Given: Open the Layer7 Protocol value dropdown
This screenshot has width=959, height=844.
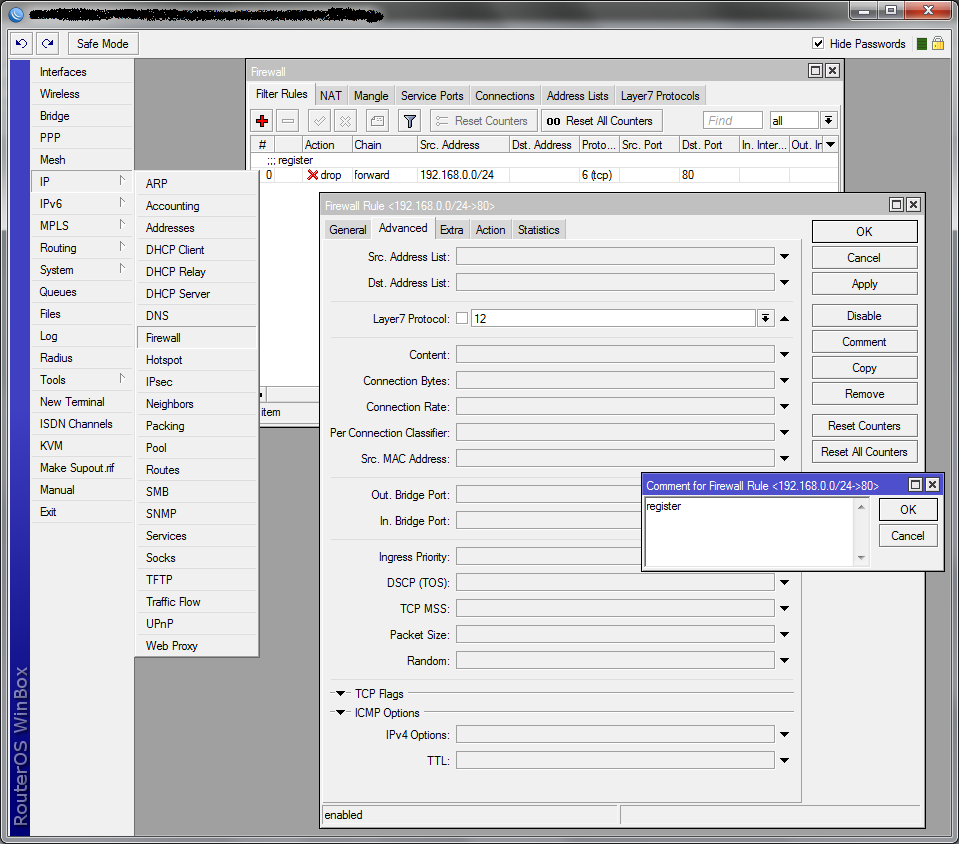Looking at the screenshot, I should click(765, 318).
